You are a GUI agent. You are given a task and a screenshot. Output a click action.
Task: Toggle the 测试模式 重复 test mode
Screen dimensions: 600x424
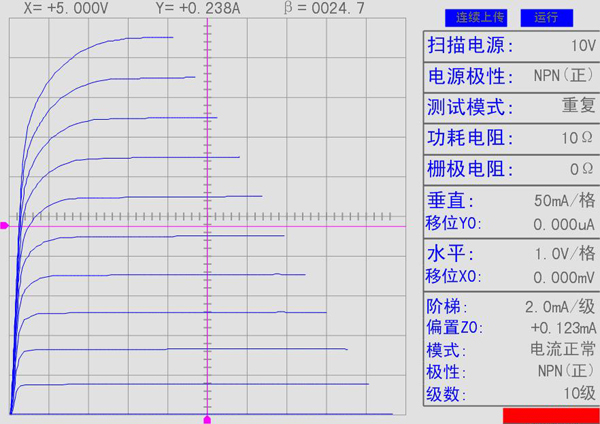[x=511, y=107]
